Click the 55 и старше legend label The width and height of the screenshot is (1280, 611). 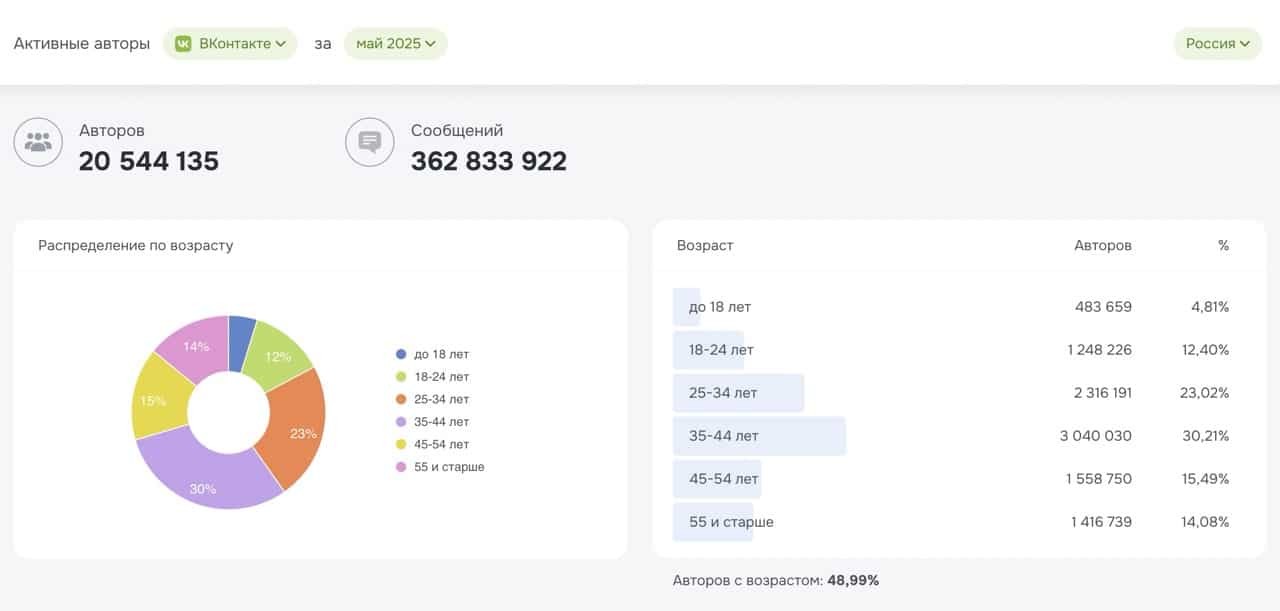point(449,467)
